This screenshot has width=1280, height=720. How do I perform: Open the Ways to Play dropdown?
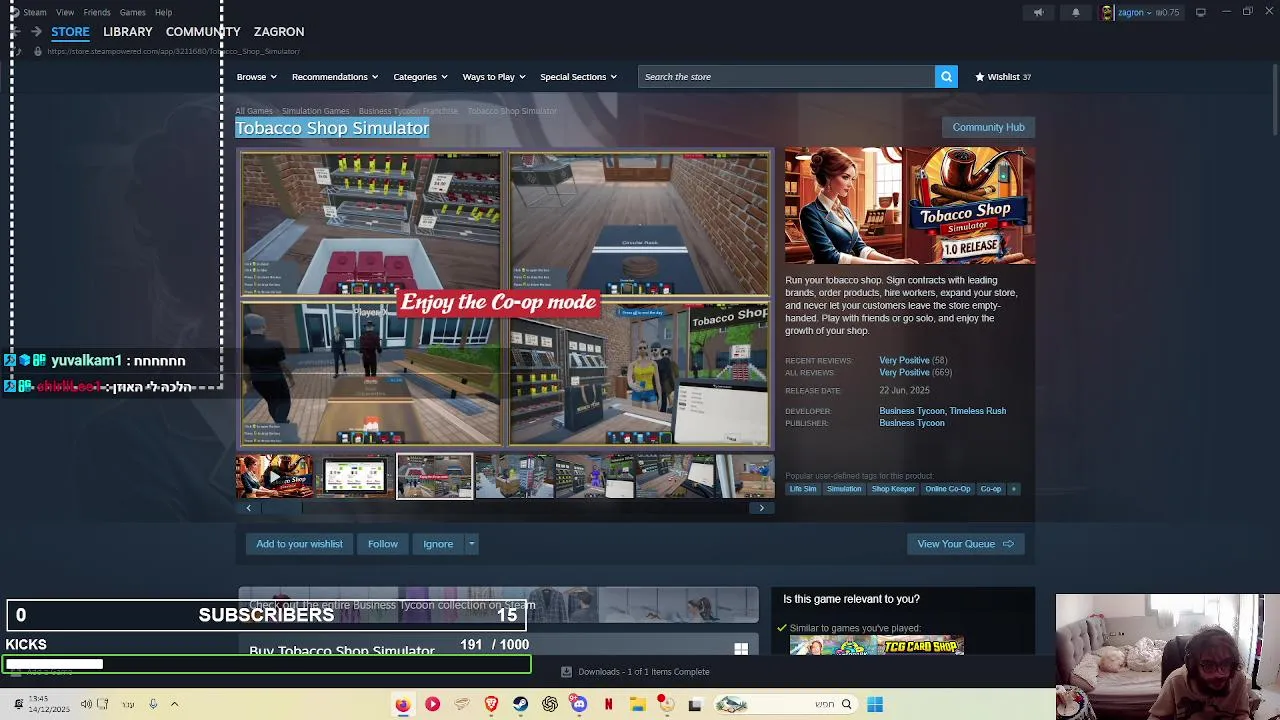pos(494,77)
